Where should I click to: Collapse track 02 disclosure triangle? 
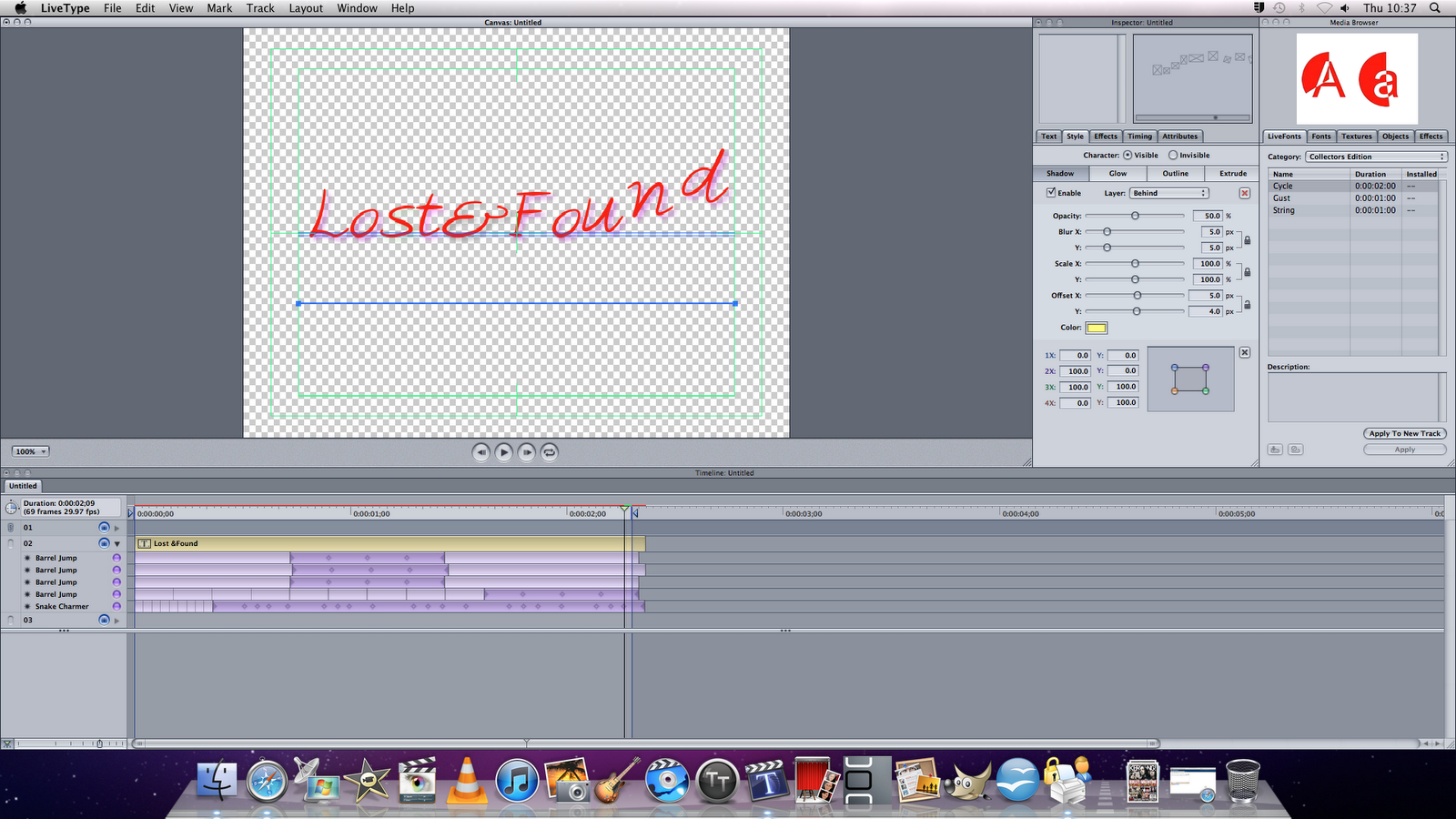pos(116,543)
